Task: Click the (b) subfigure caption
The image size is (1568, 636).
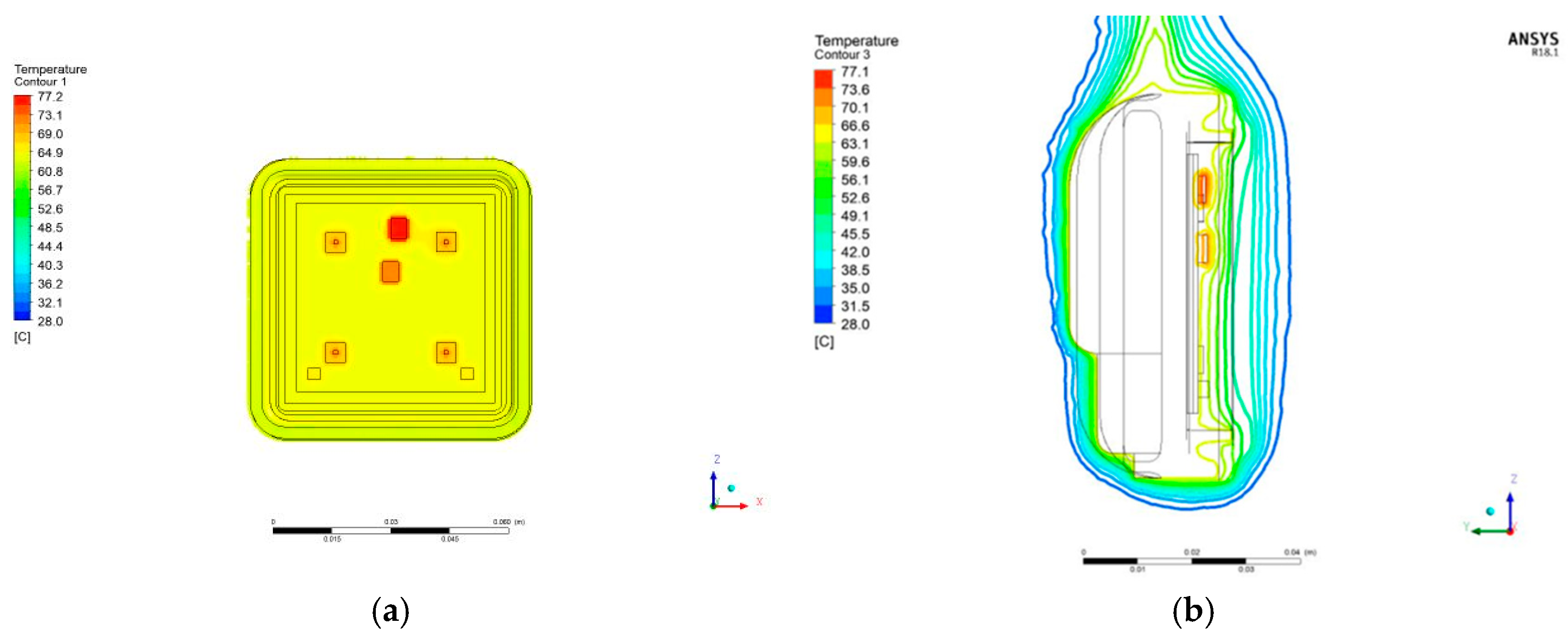Action: 1193,610
